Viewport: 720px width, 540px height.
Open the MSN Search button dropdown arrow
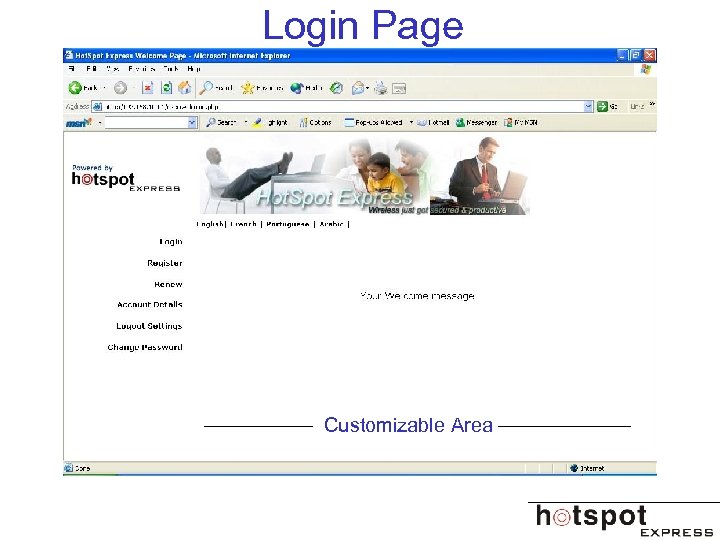point(246,123)
